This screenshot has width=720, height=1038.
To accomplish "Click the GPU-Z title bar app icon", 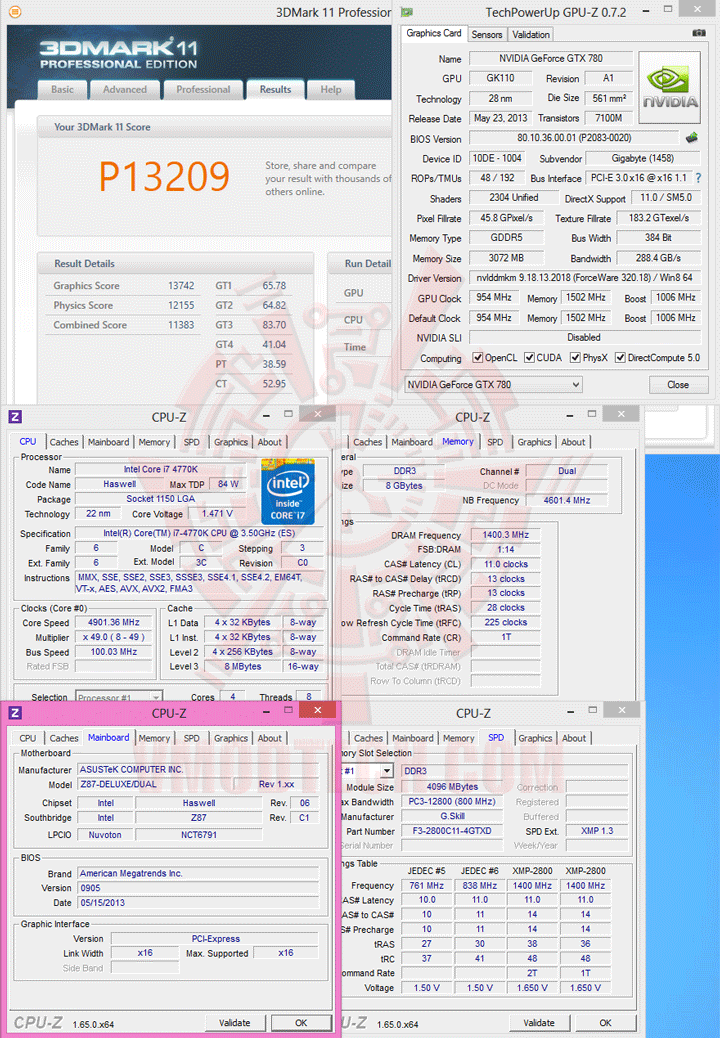I will point(407,12).
